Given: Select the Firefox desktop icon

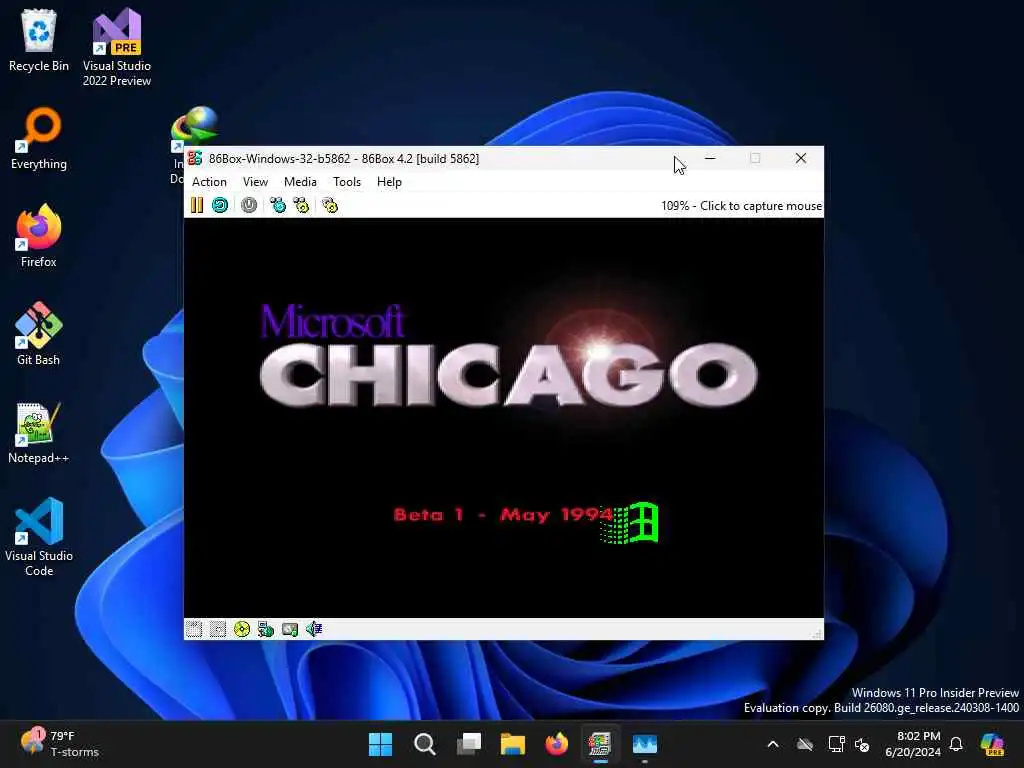Looking at the screenshot, I should (x=39, y=236).
